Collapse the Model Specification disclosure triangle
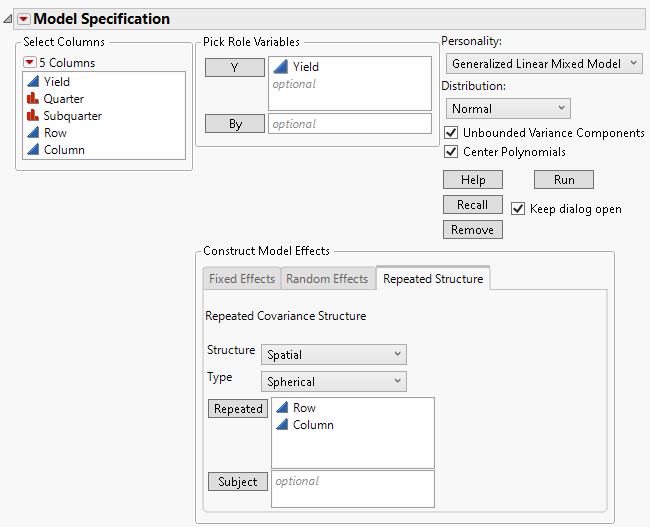The image size is (650, 527). coord(9,19)
